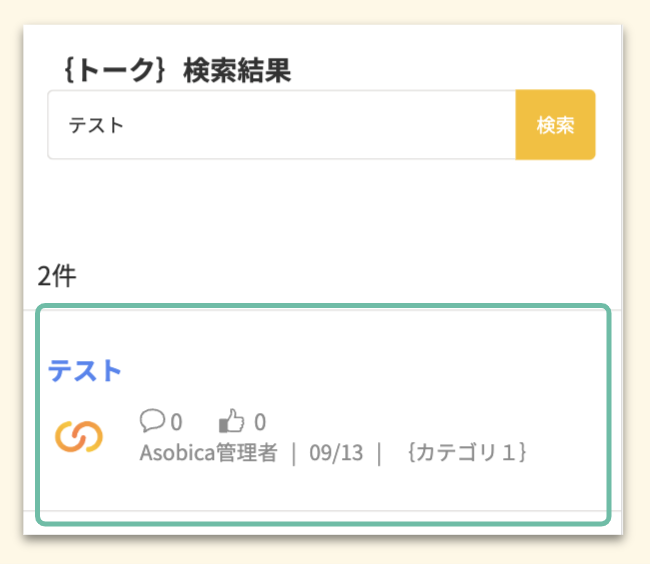Image resolution: width=650 pixels, height=564 pixels.
Task: Click the comment count number 0
Action: (176, 422)
